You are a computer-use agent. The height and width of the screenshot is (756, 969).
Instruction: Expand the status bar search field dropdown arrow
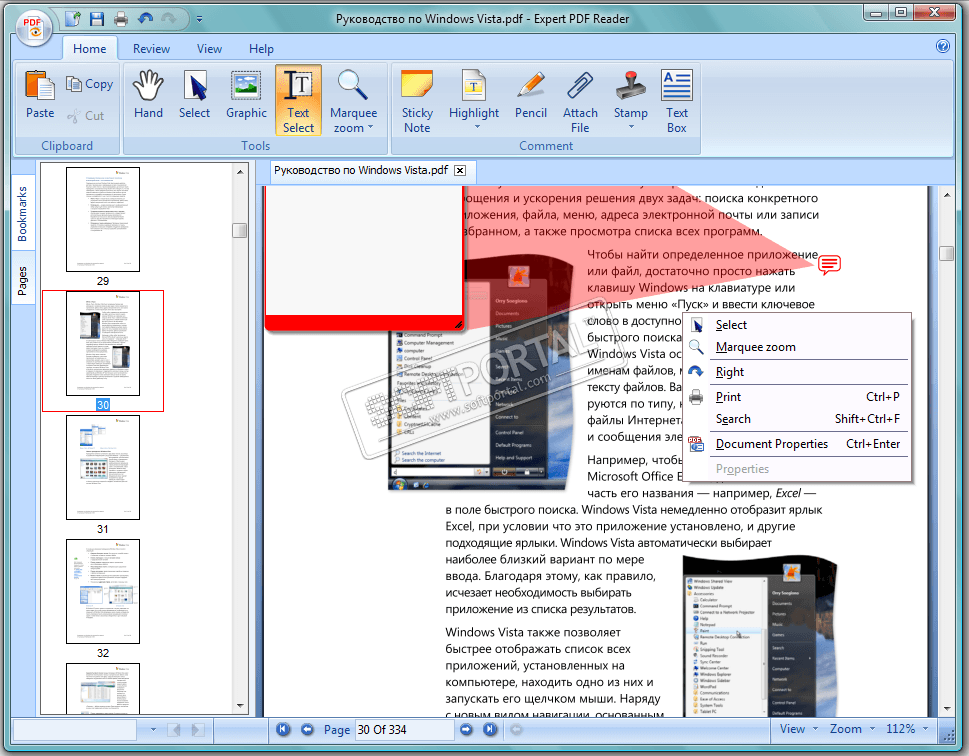tap(153, 730)
